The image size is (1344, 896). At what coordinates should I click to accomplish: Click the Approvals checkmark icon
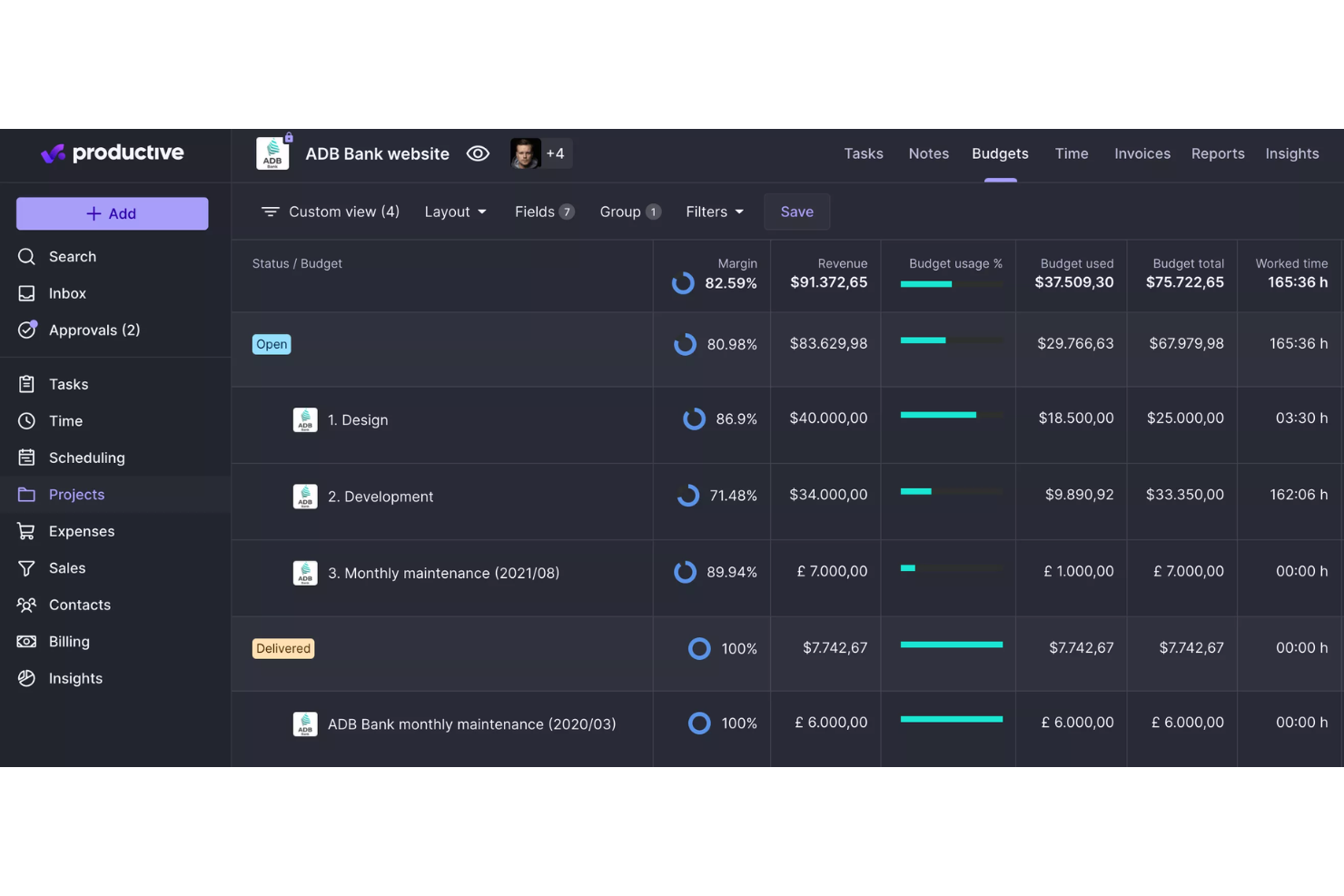tap(26, 330)
